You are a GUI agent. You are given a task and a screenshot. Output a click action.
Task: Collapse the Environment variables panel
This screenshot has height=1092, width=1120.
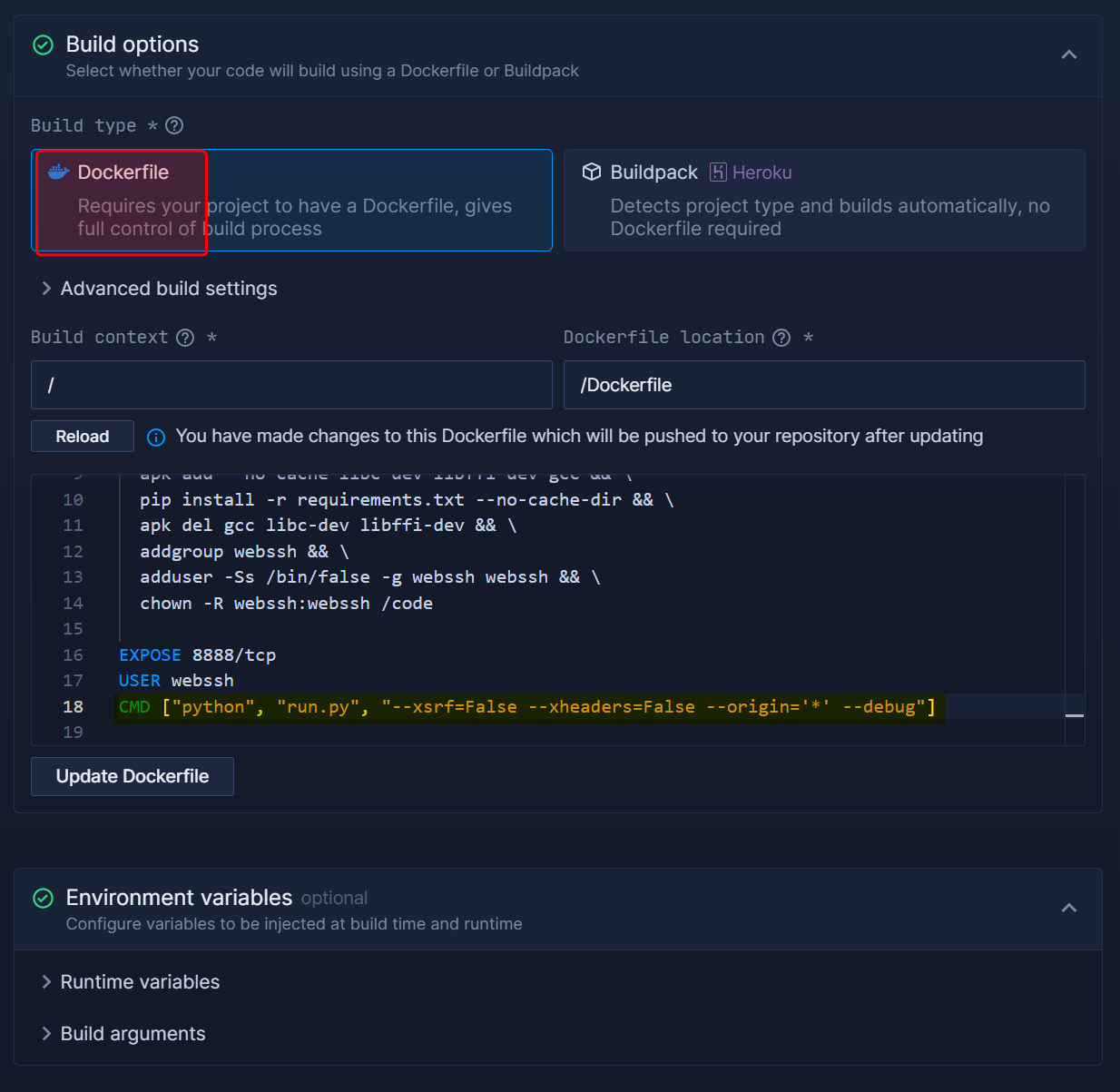(1069, 909)
